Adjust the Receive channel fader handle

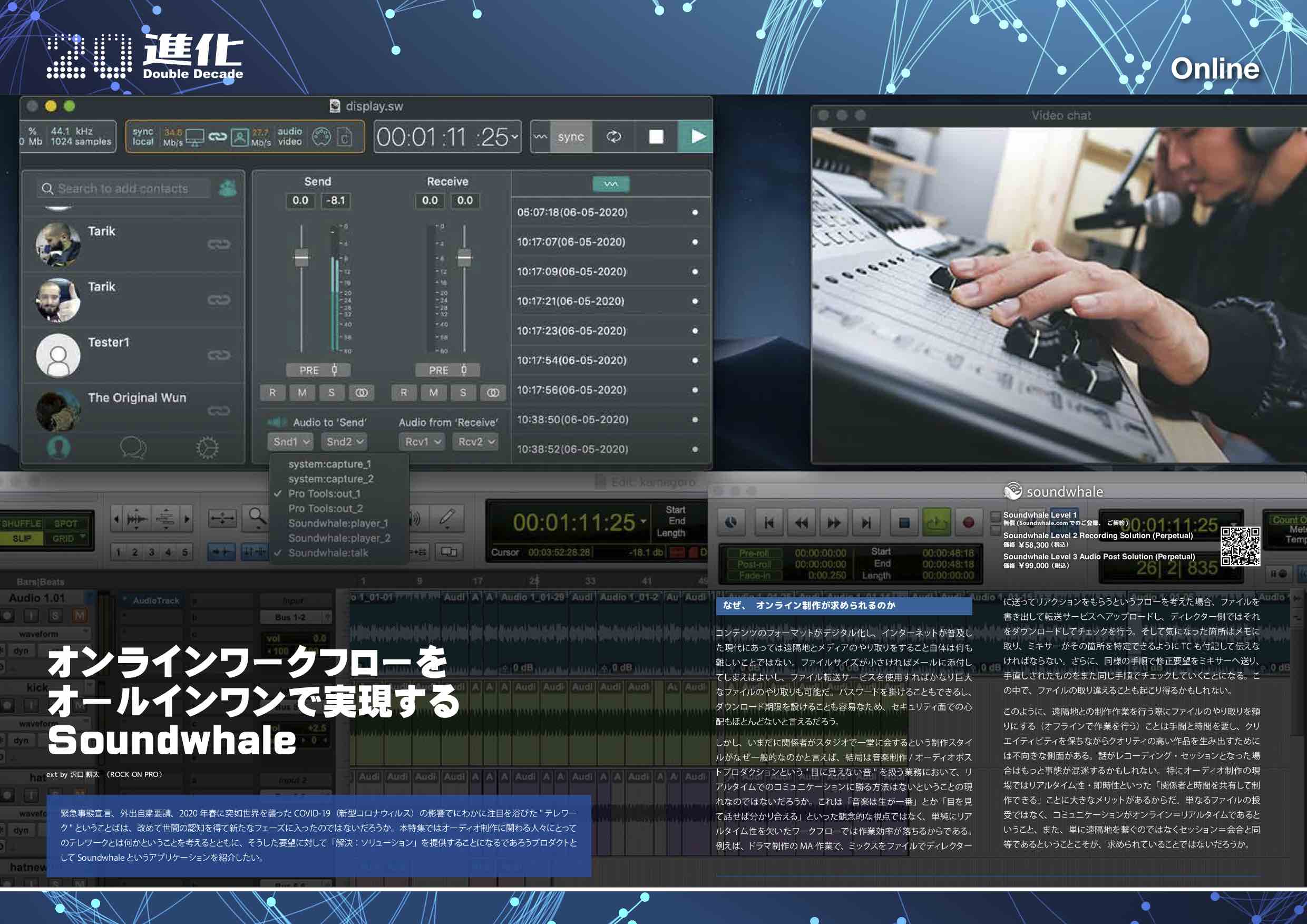[x=464, y=257]
